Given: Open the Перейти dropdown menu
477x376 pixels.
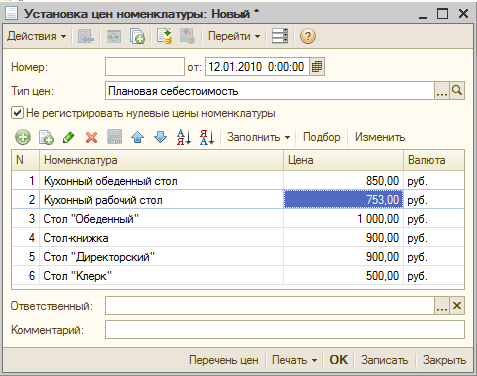Looking at the screenshot, I should (234, 36).
